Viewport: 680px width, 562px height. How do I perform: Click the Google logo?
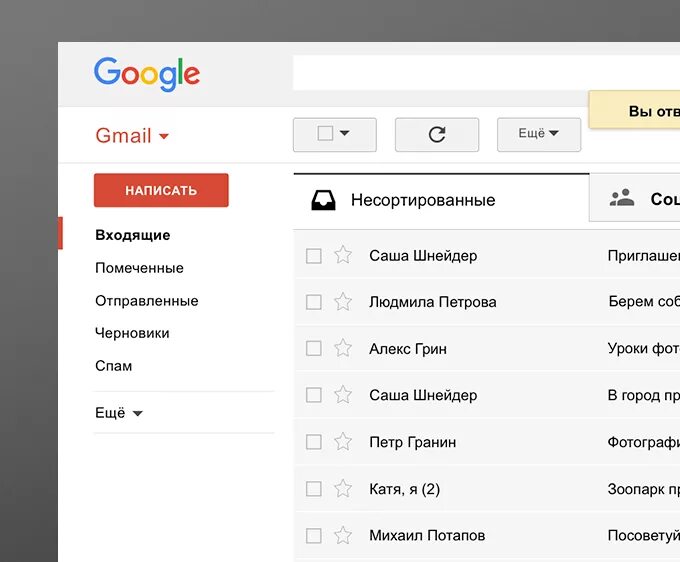[147, 74]
